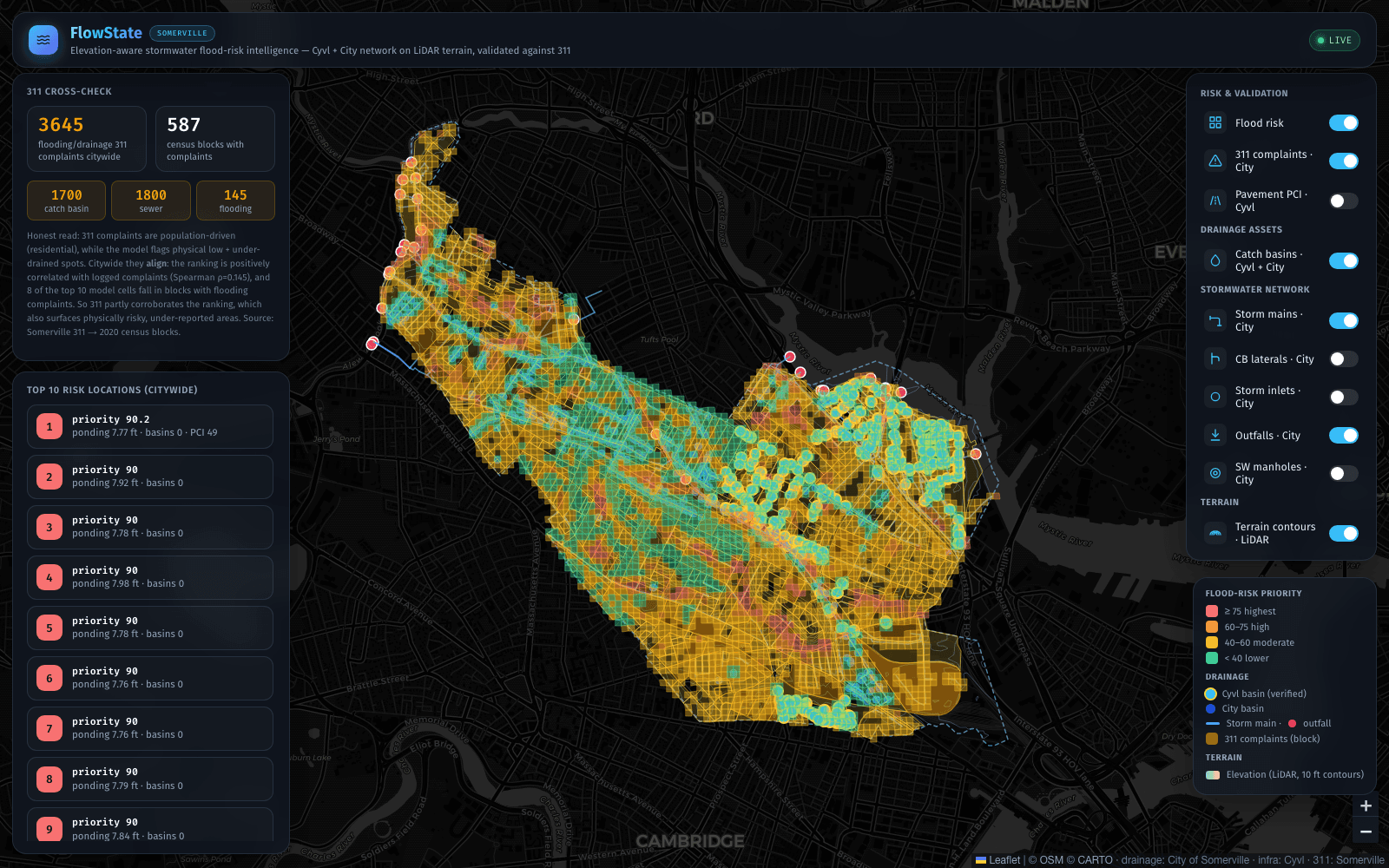Image resolution: width=1389 pixels, height=868 pixels.
Task: Open the priority 90.2 top risk location
Action: (150, 426)
